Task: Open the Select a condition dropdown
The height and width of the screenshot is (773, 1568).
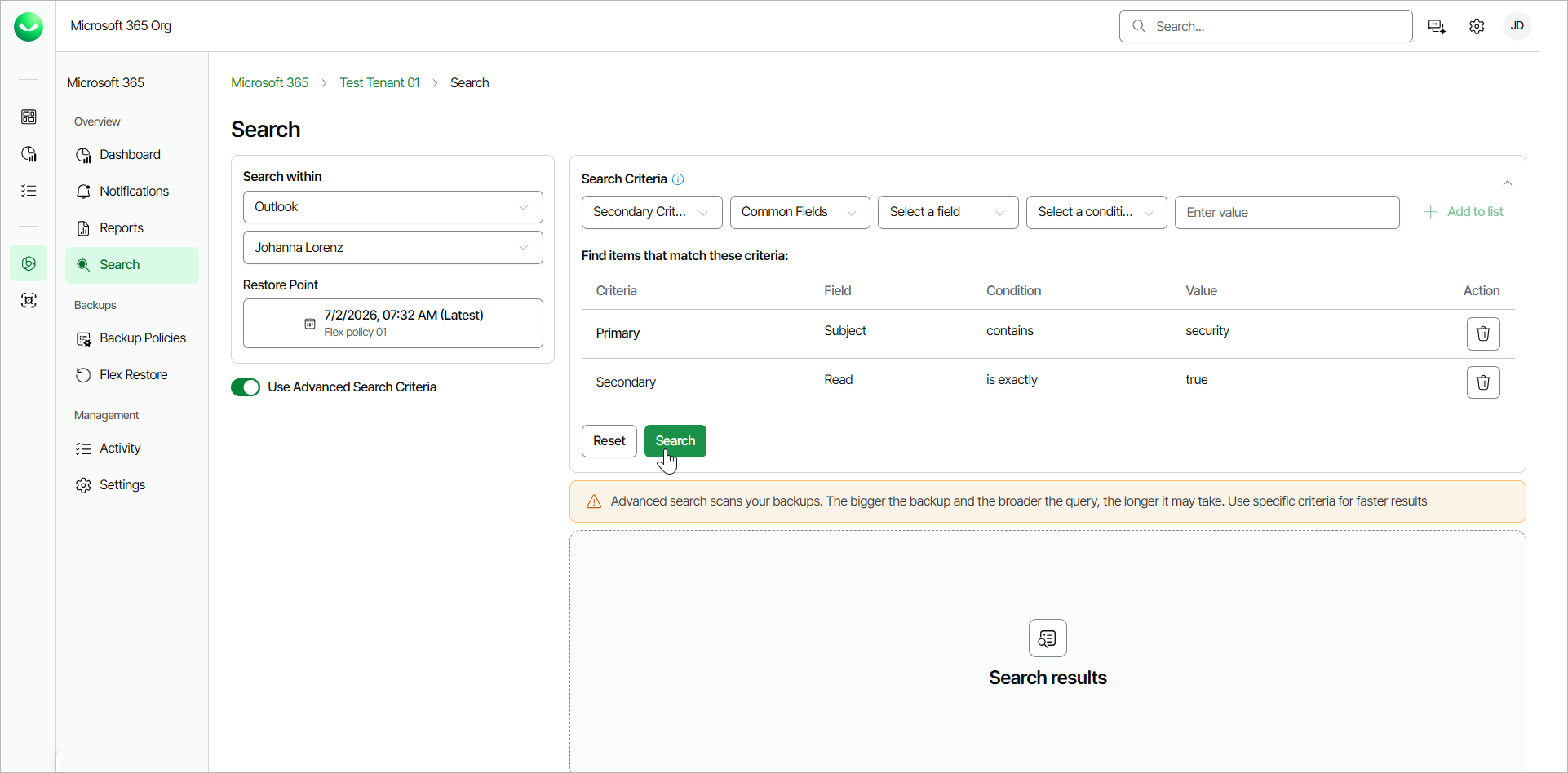Action: (1096, 212)
